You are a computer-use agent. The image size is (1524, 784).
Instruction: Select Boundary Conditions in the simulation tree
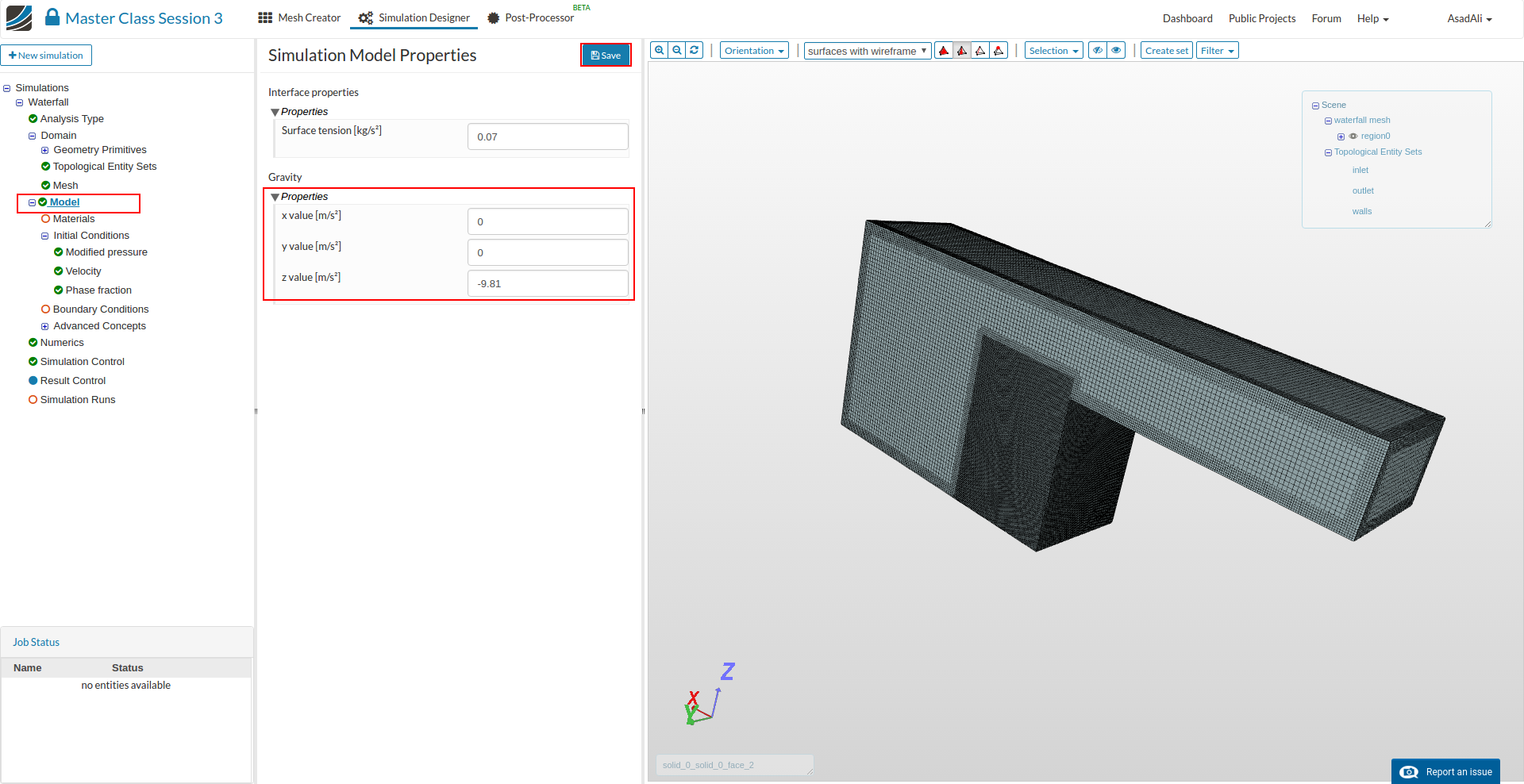100,309
